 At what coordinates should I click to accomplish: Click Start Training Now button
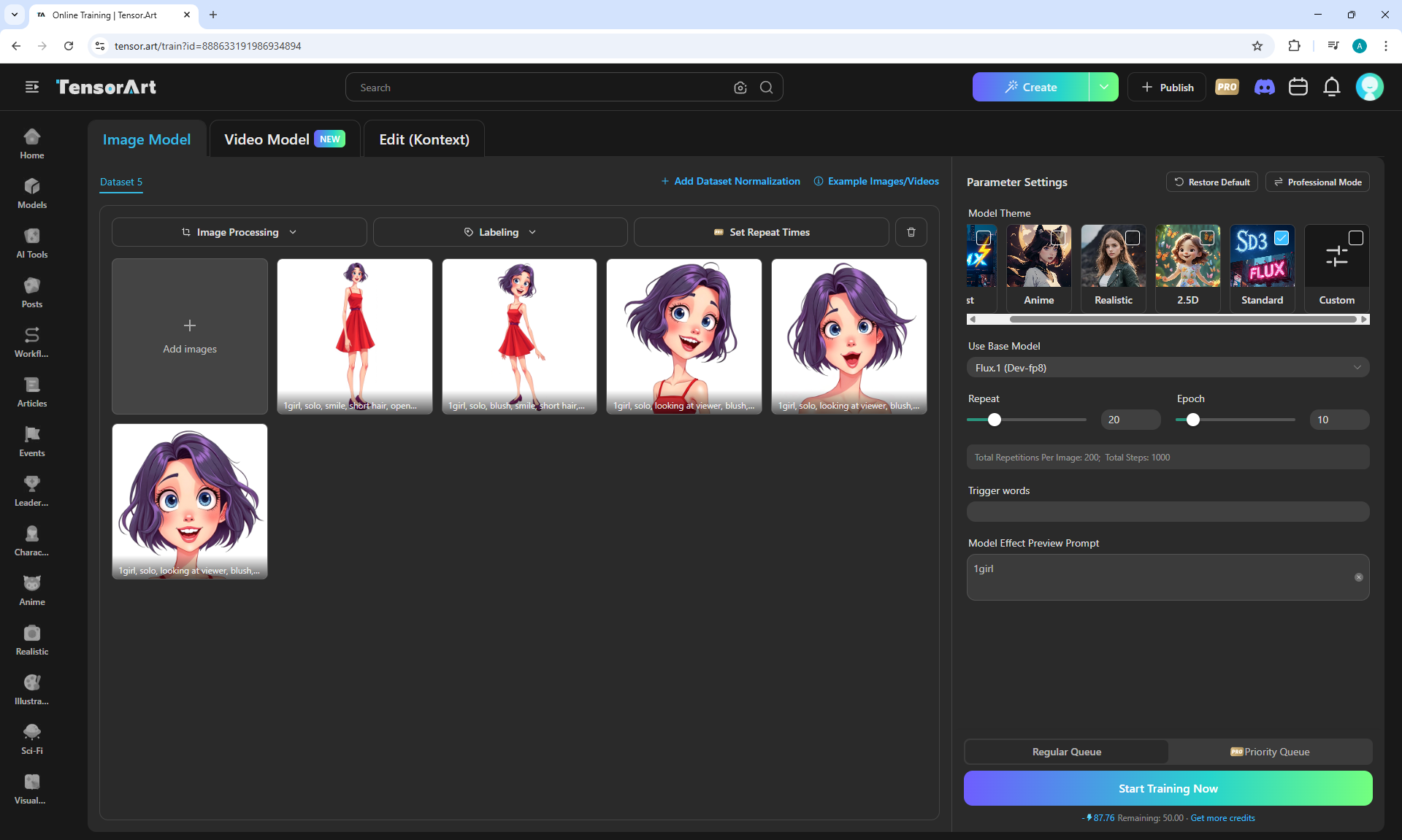(x=1167, y=788)
